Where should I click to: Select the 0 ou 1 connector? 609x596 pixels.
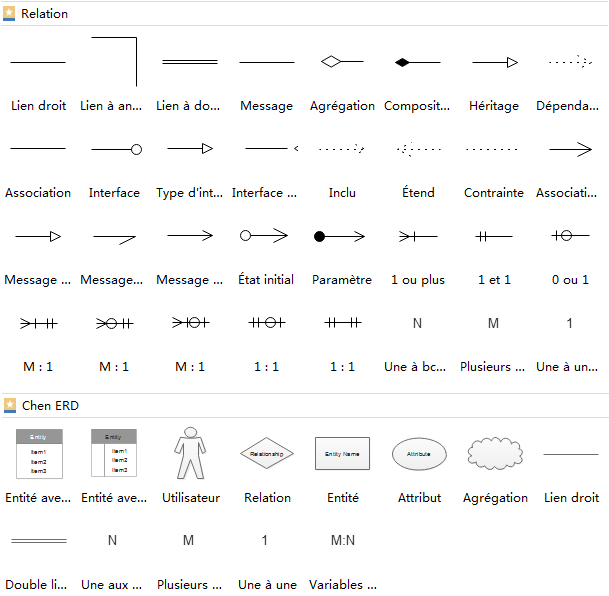coord(570,235)
